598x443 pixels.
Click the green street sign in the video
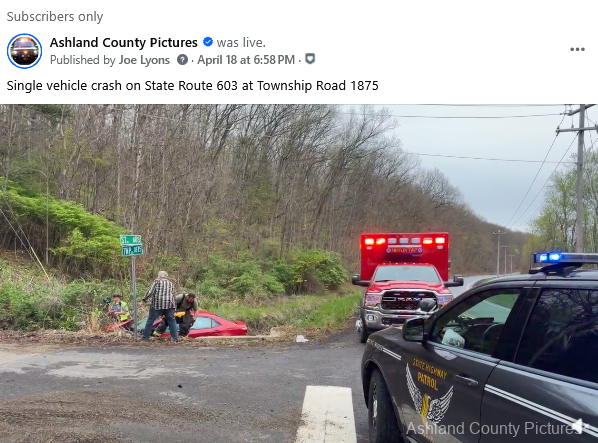[x=132, y=245]
